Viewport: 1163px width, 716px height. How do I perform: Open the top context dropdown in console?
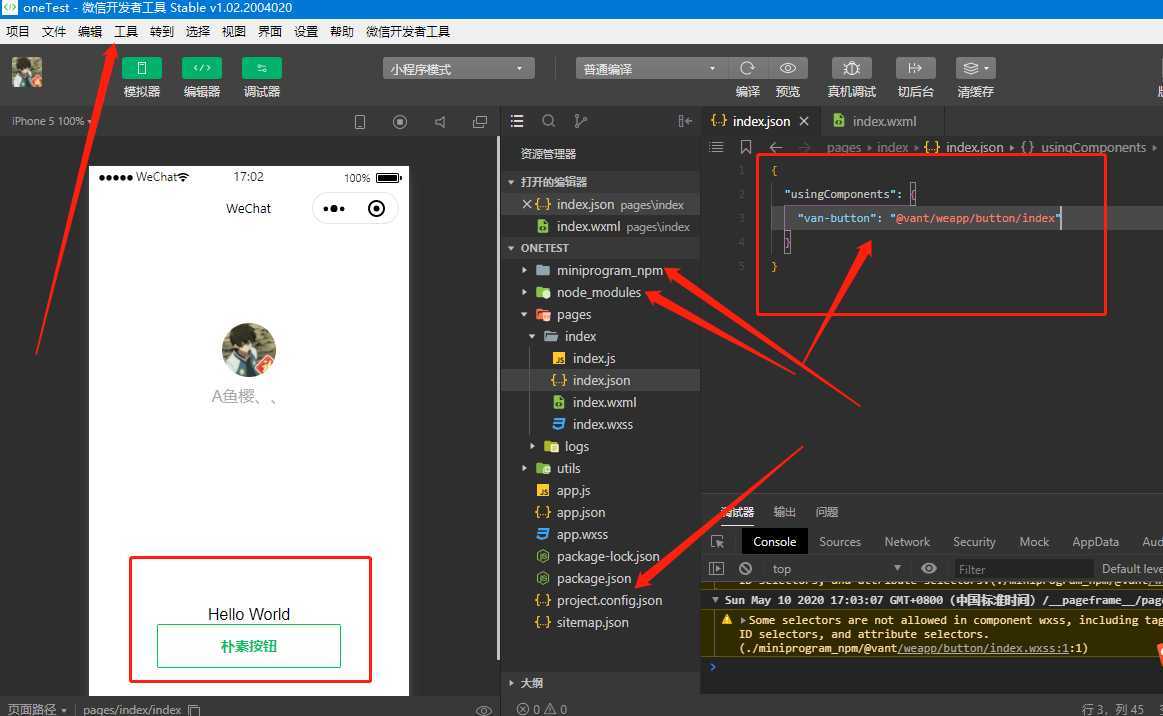(836, 568)
